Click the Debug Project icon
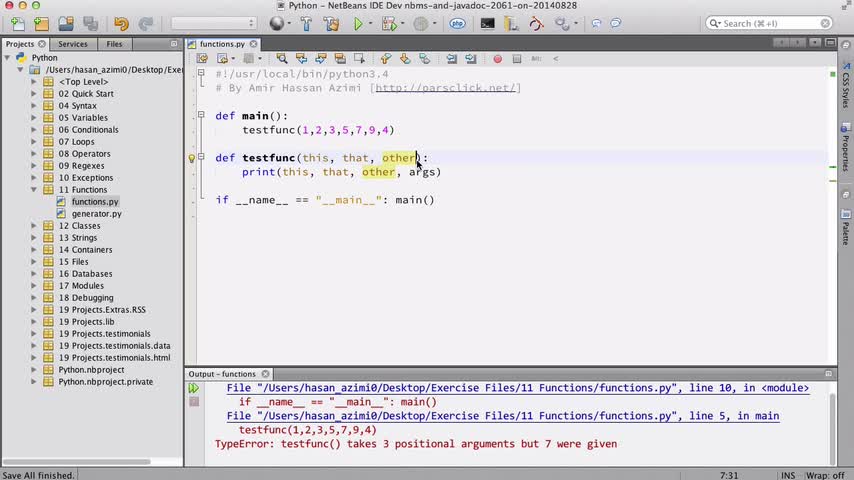The height and width of the screenshot is (480, 854). (x=389, y=23)
